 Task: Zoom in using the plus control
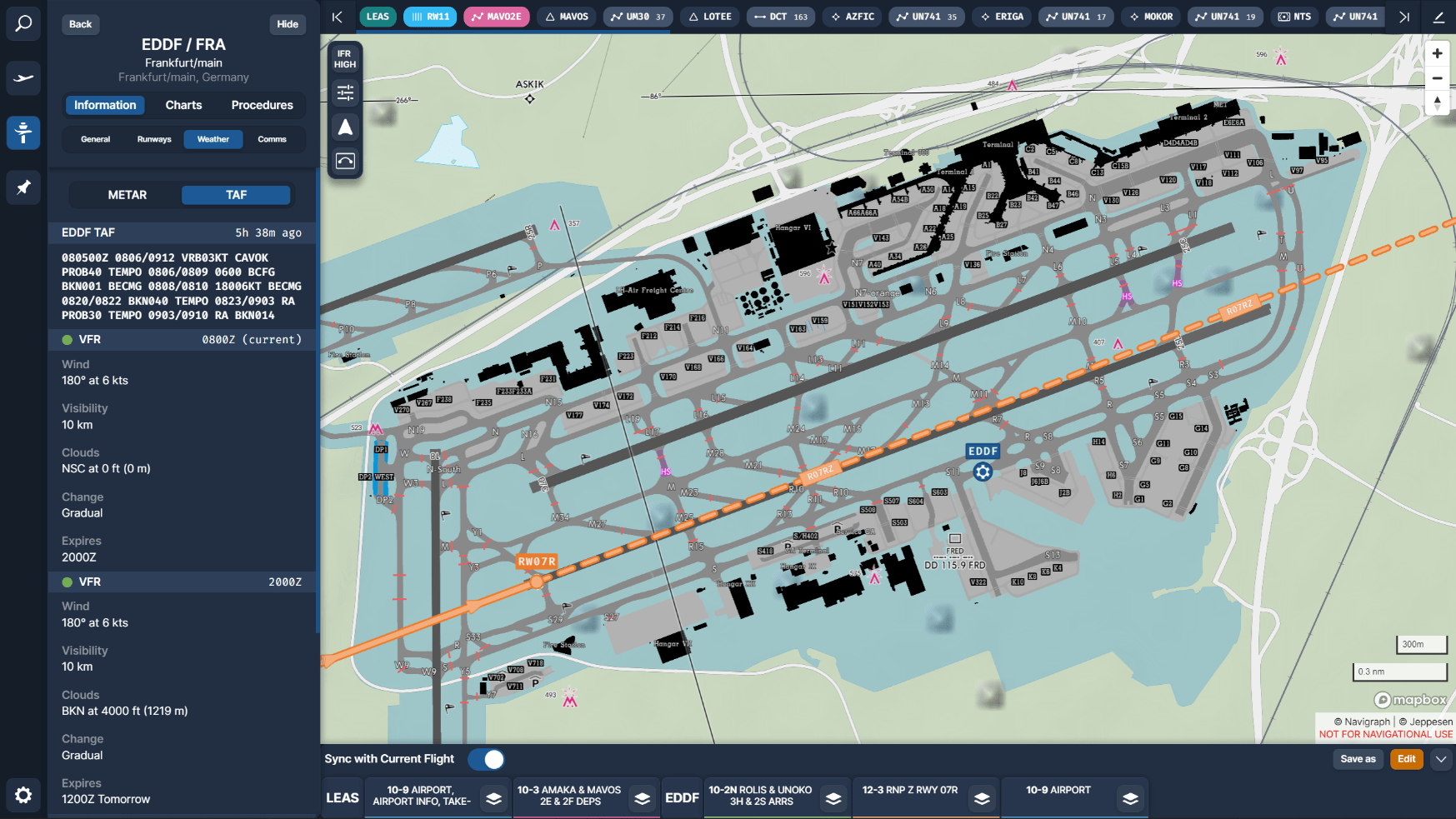[x=1437, y=52]
